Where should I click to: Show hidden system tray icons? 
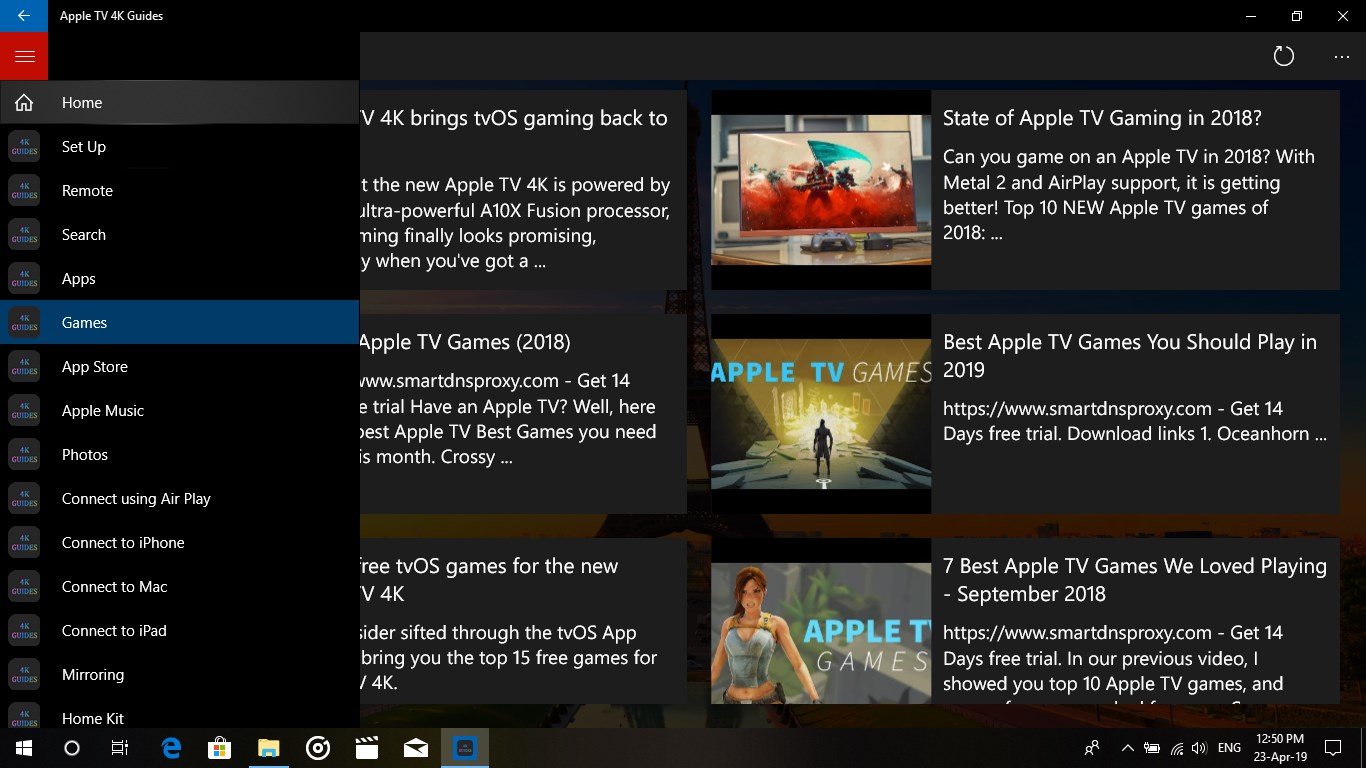point(1127,748)
